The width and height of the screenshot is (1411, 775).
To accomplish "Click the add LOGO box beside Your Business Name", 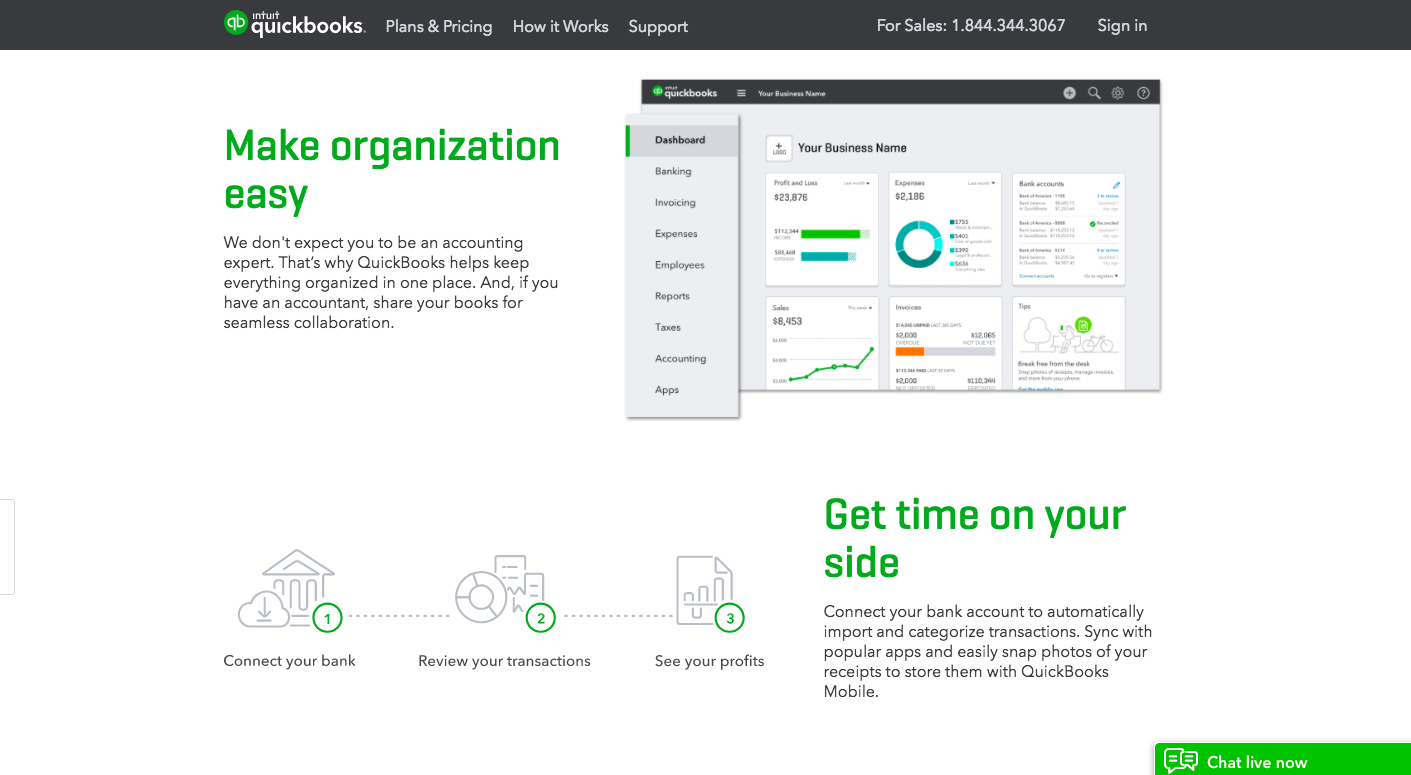I will pyautogui.click(x=779, y=148).
